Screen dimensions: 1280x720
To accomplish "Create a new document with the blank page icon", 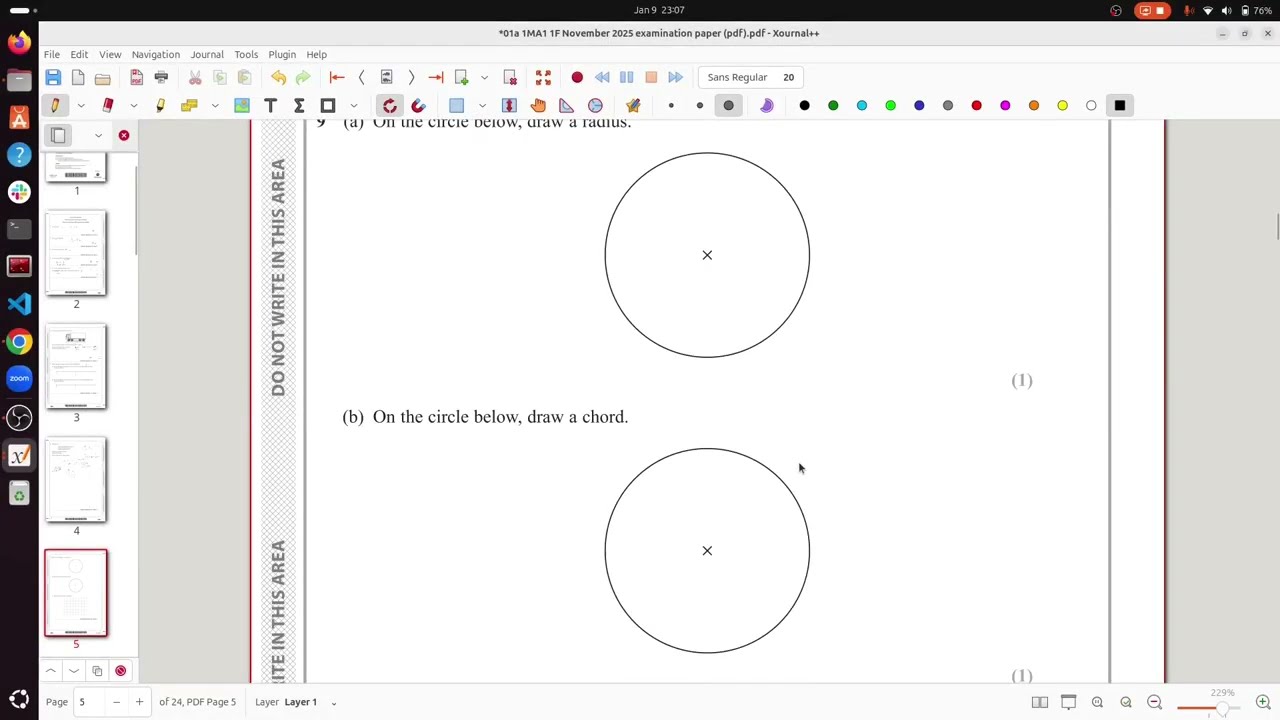I will pyautogui.click(x=78, y=77).
